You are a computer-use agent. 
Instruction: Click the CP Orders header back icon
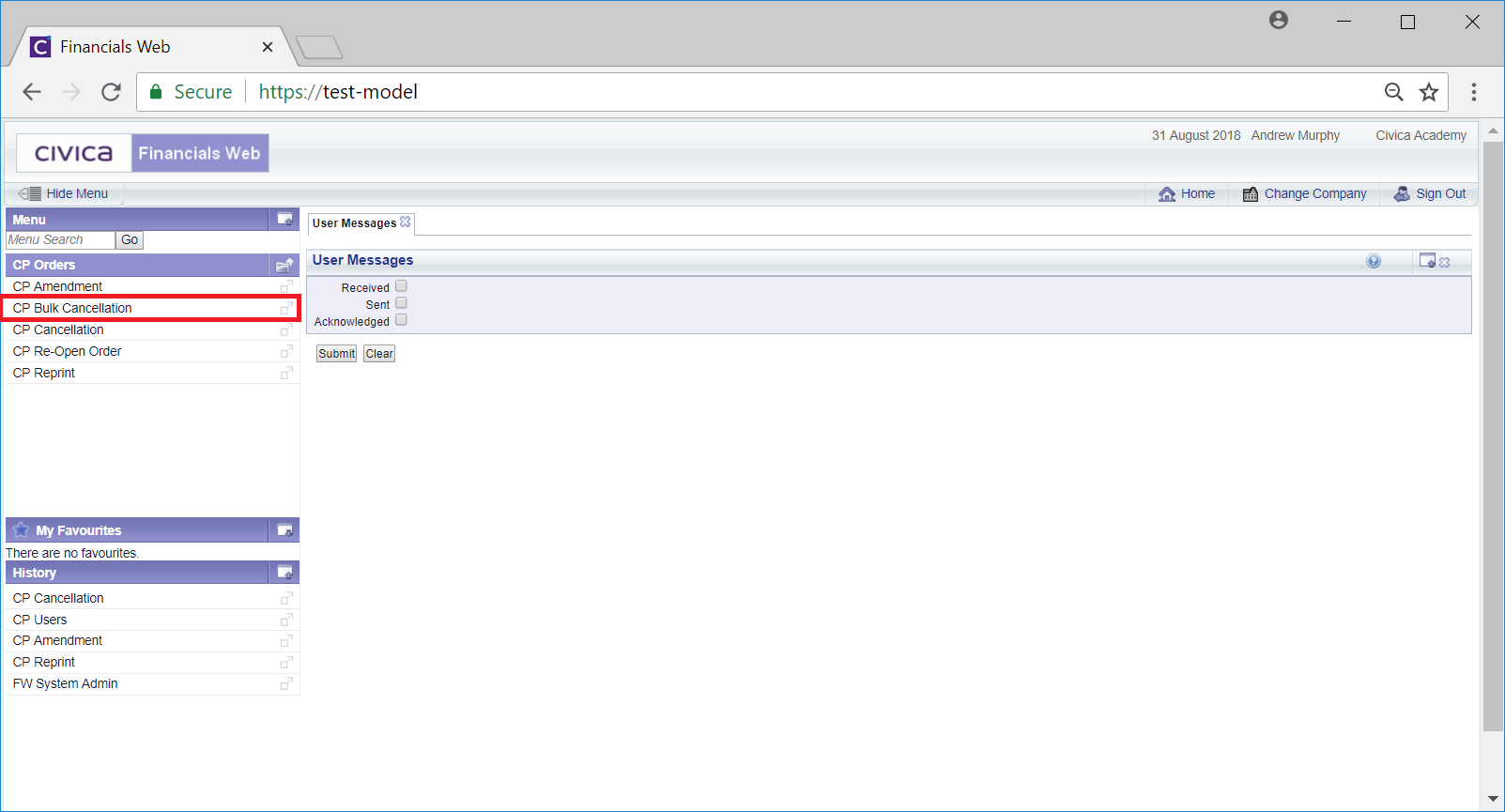click(285, 266)
